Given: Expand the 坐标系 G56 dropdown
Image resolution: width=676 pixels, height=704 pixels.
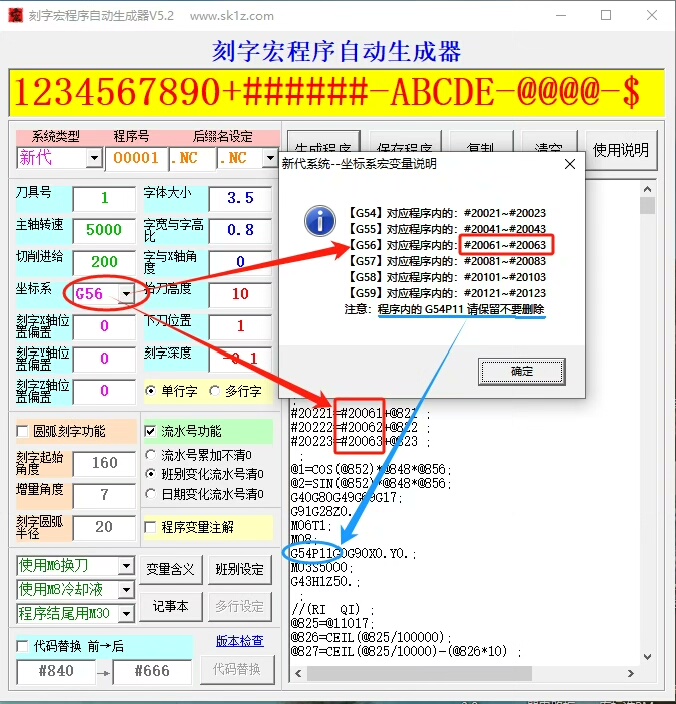Looking at the screenshot, I should coord(127,294).
